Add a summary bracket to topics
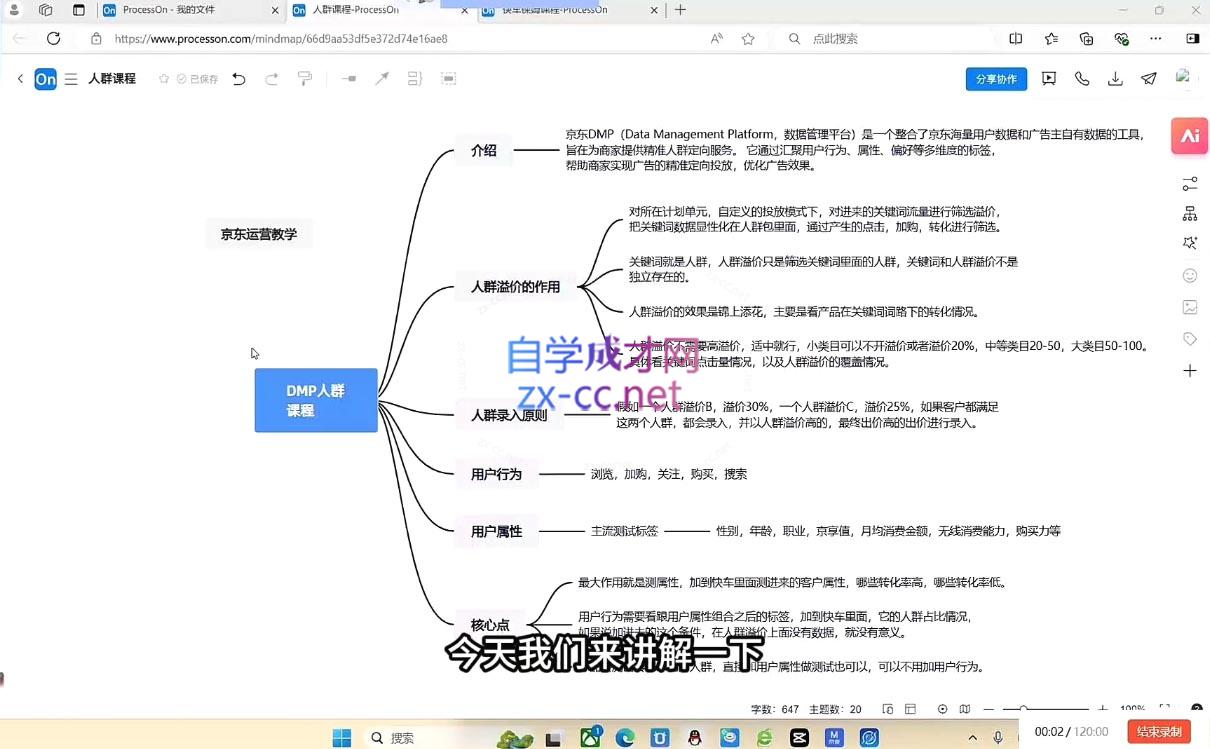This screenshot has width=1210, height=749. (x=415, y=78)
